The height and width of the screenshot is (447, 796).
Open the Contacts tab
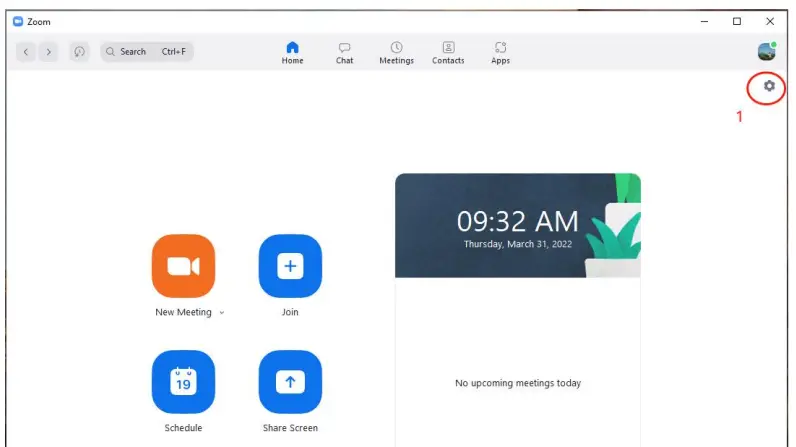pos(448,53)
